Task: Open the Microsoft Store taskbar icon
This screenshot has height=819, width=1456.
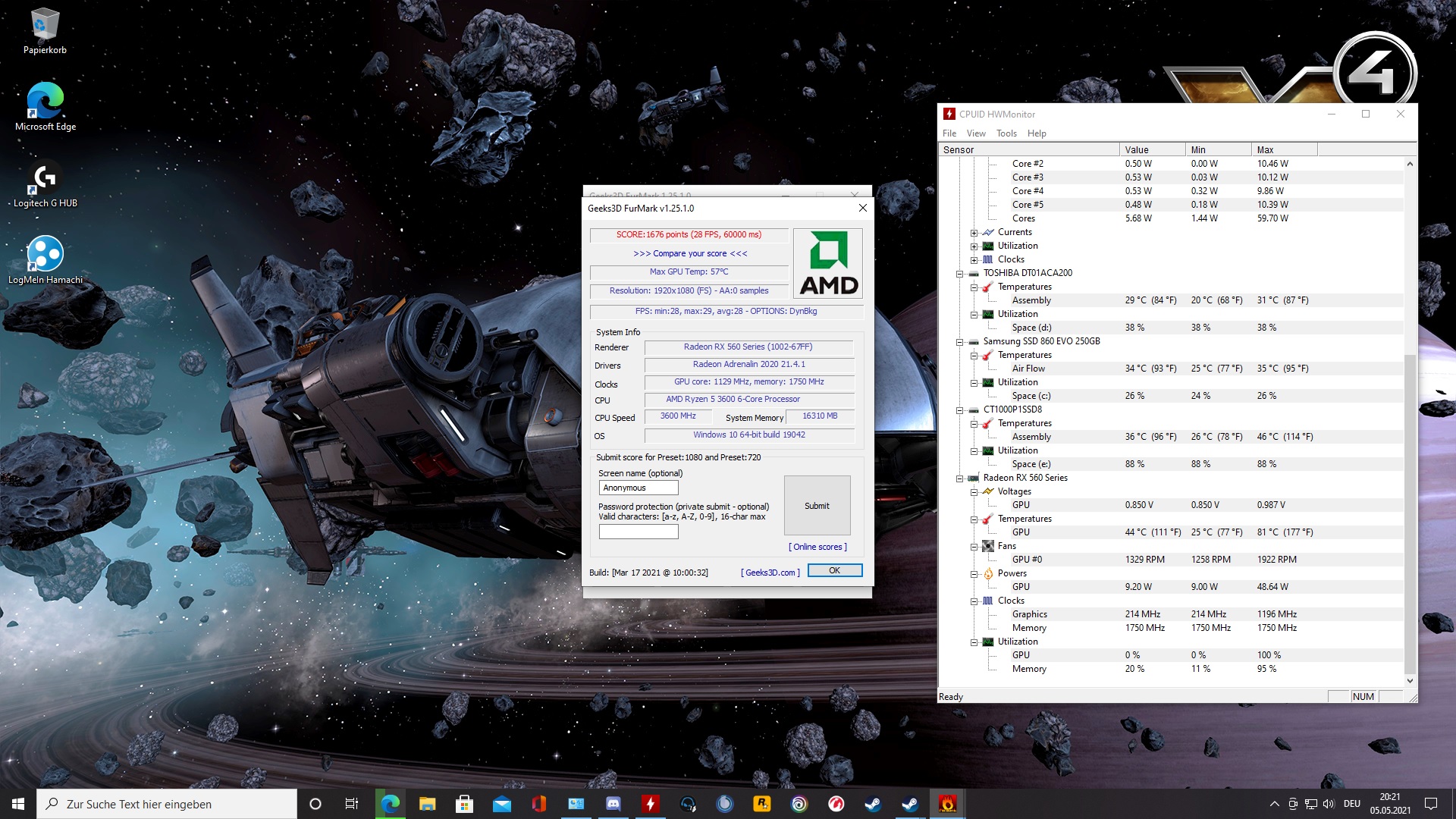Action: [464, 804]
